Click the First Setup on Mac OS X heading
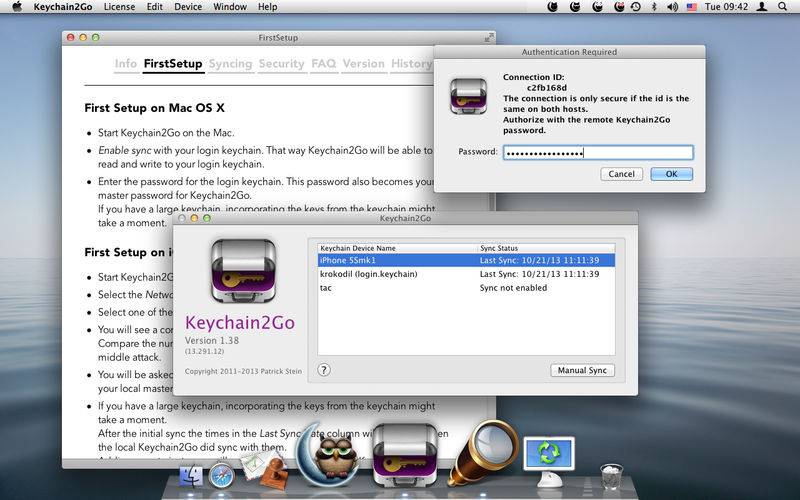Screen dimensions: 800x500 (x=155, y=108)
